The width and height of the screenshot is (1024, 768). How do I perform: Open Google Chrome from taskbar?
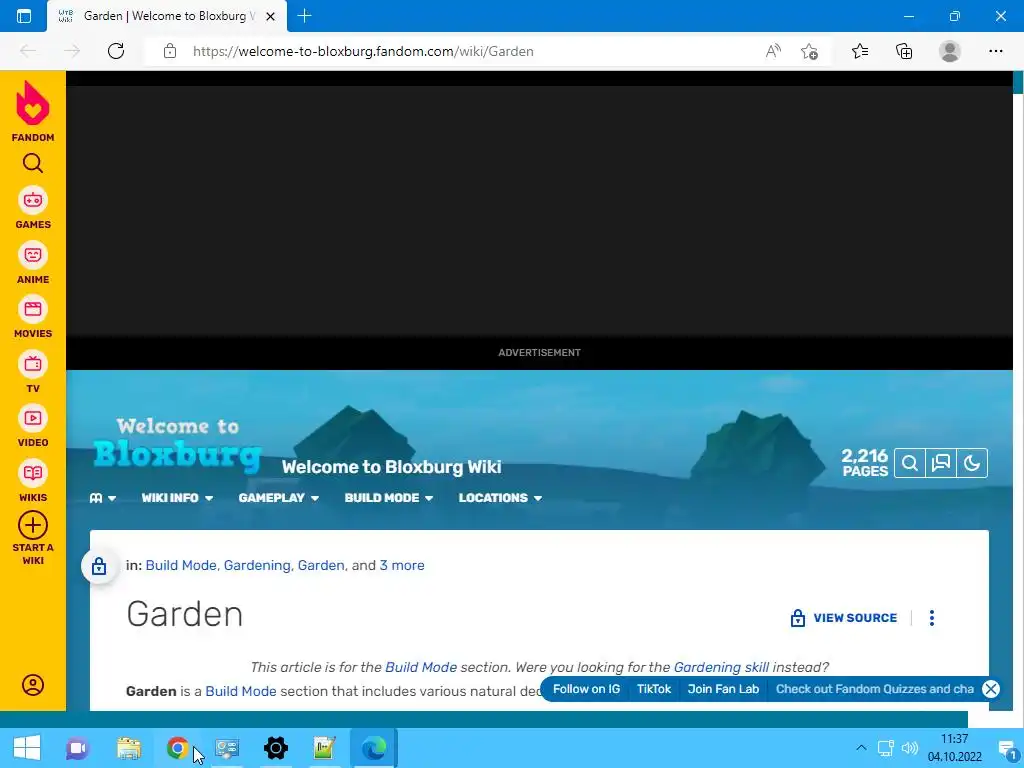(x=177, y=748)
